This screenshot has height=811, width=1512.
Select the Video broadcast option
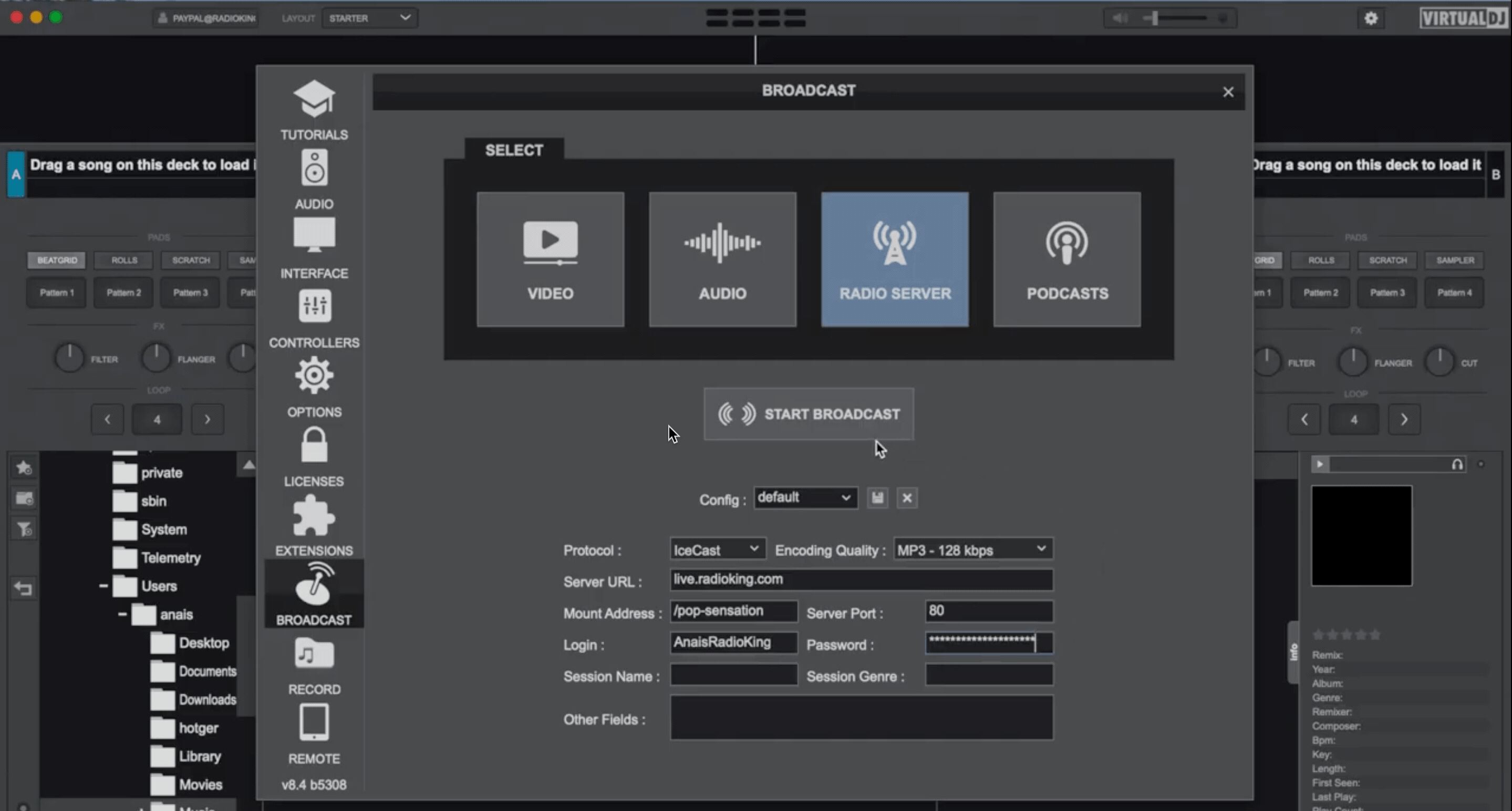(x=550, y=259)
